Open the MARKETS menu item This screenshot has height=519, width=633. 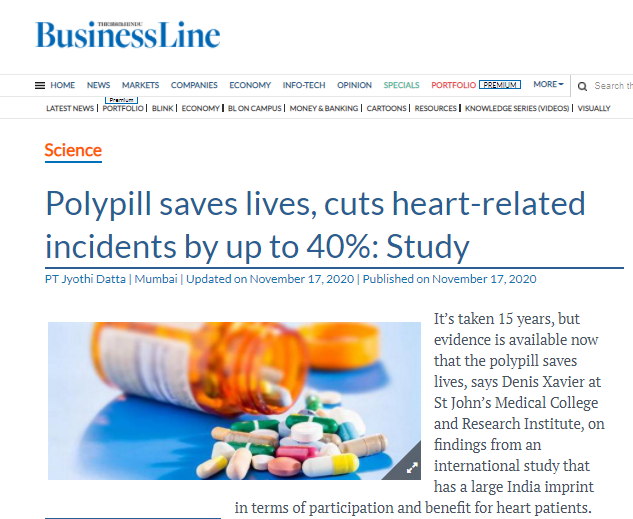pyautogui.click(x=140, y=85)
